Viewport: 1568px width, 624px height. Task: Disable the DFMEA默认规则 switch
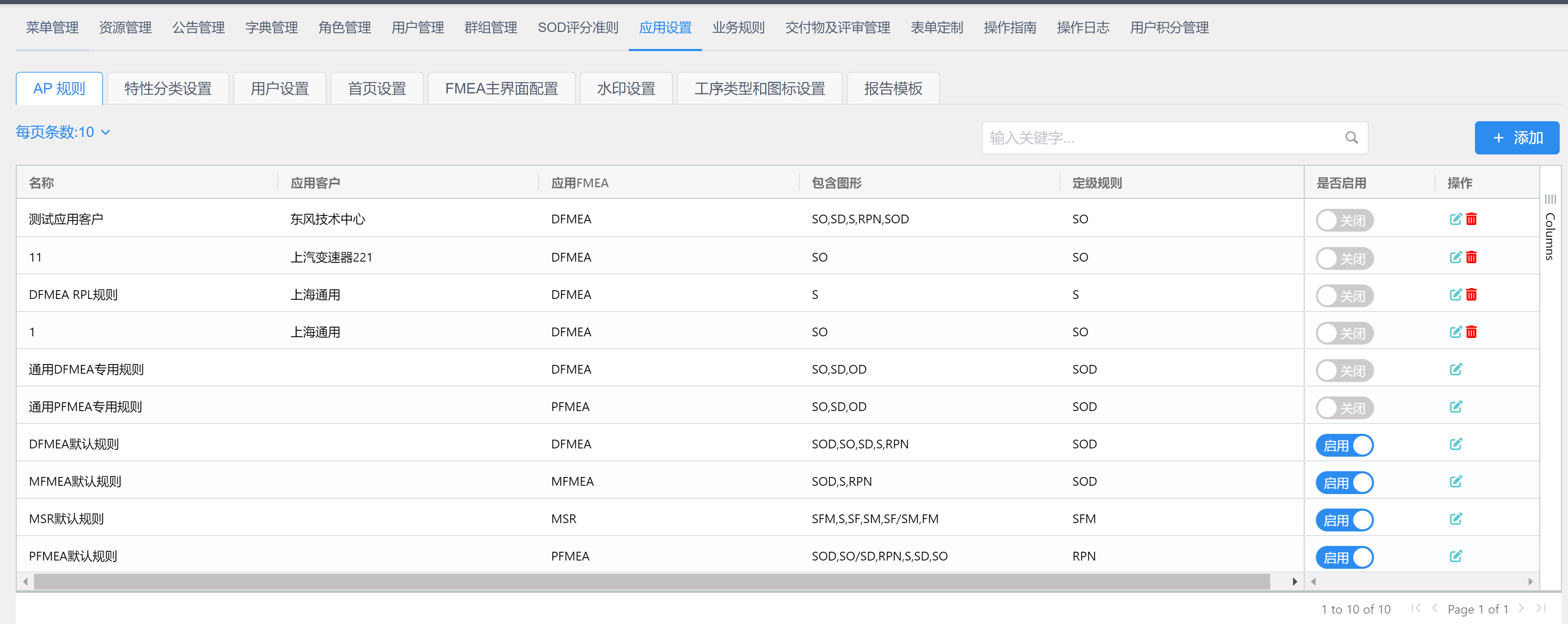coord(1345,446)
